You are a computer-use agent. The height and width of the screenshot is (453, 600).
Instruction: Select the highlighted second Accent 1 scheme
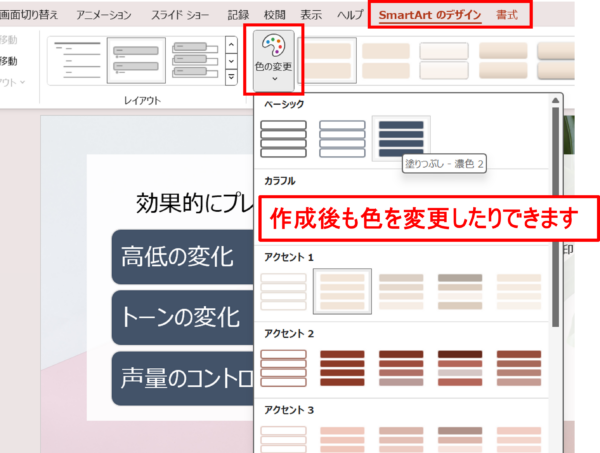pyautogui.click(x=342, y=291)
